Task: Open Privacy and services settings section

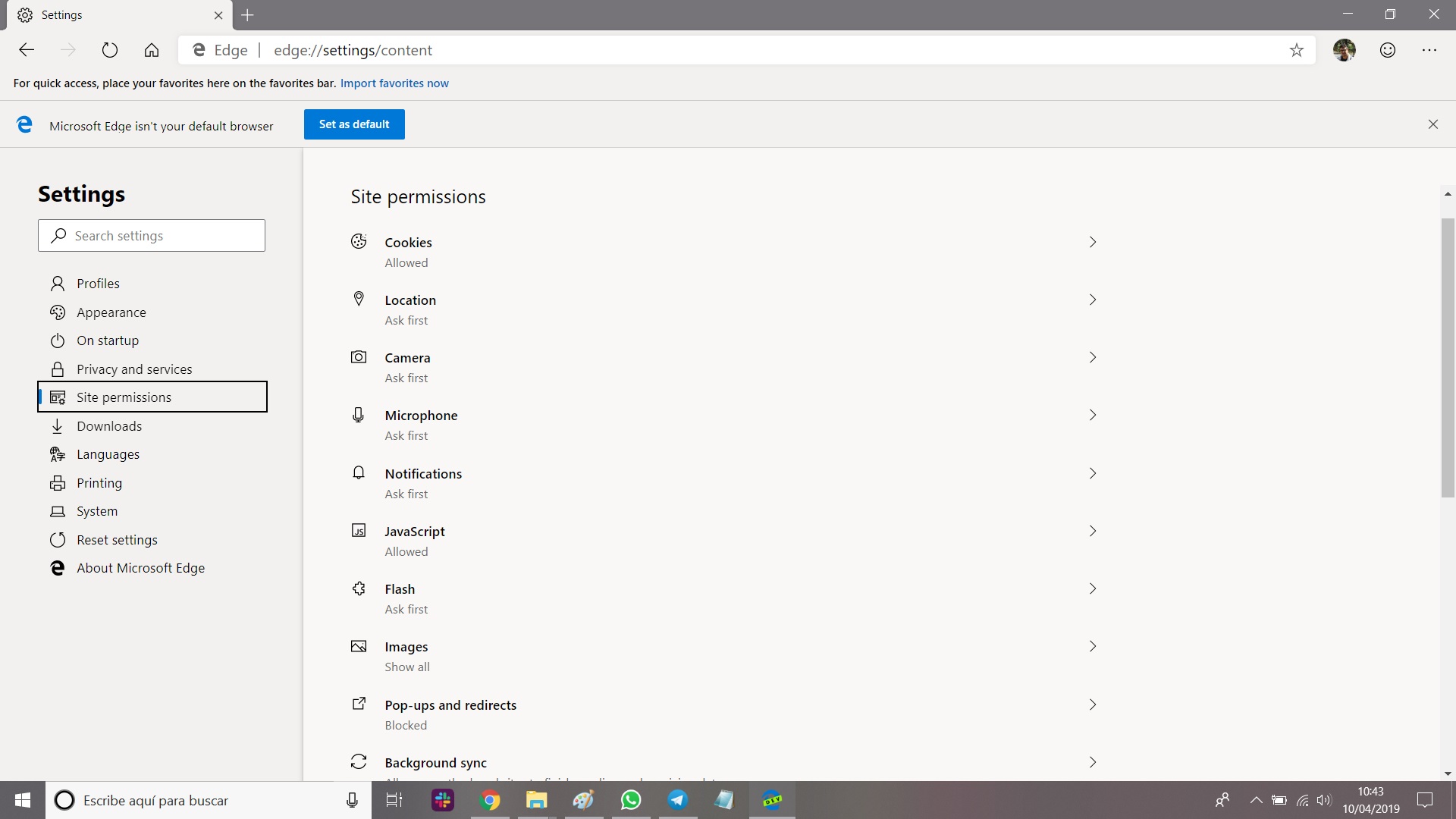Action: click(134, 369)
